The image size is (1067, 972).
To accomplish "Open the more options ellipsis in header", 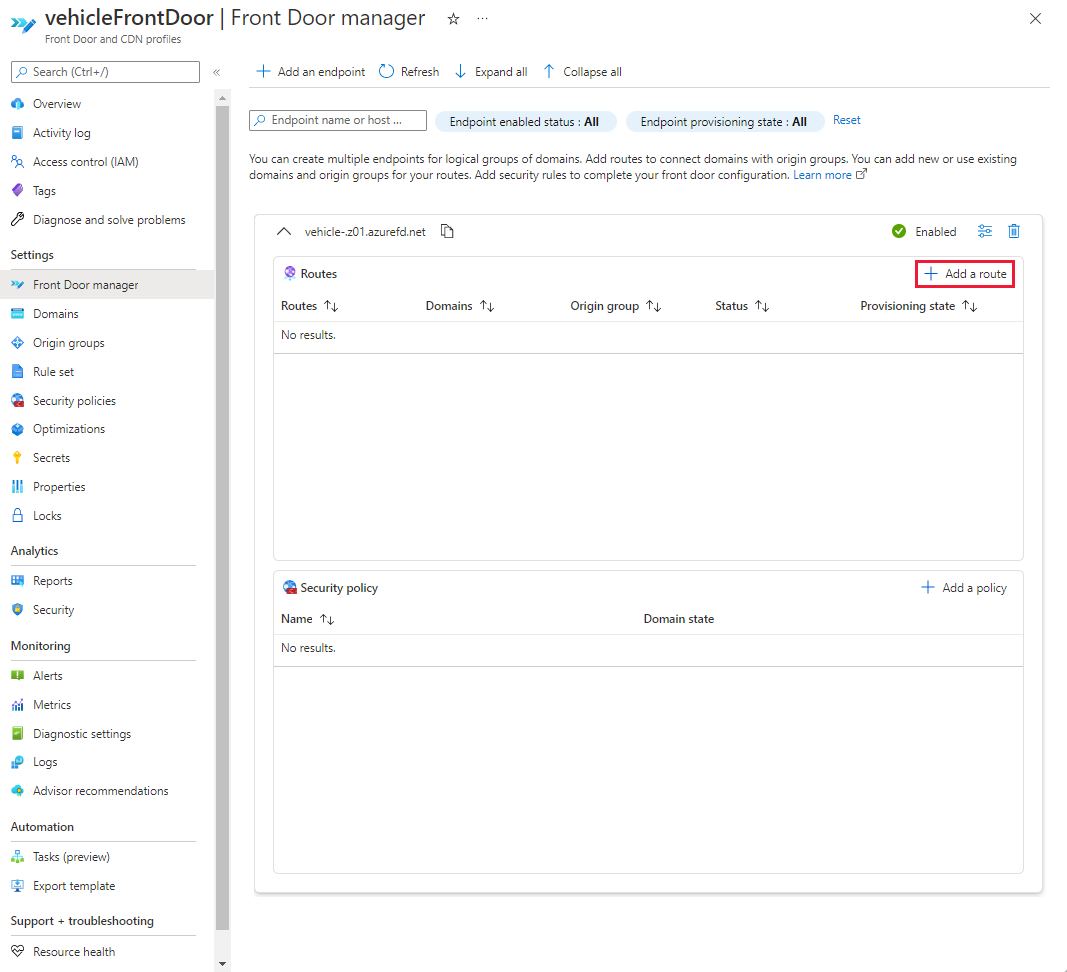I will point(482,19).
